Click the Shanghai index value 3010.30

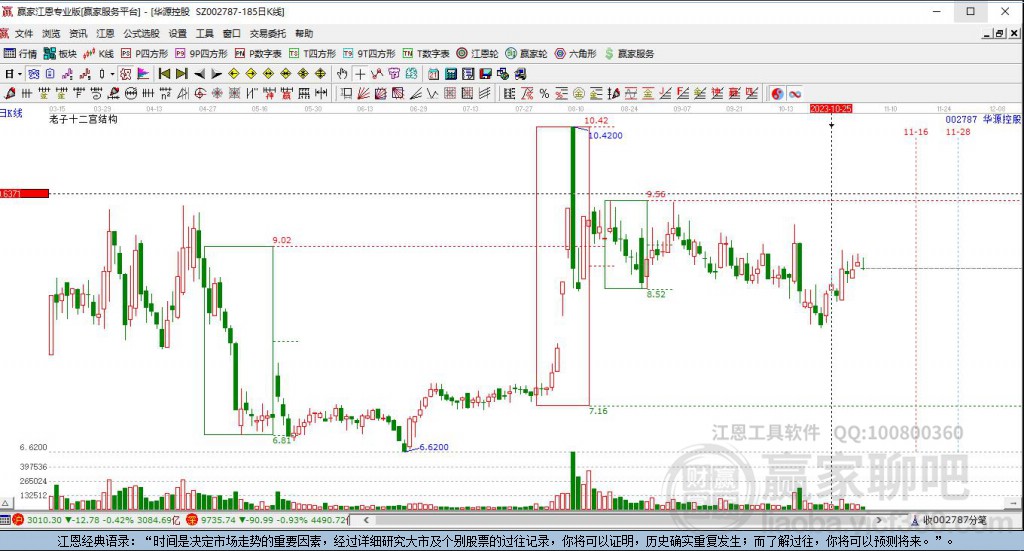click(44, 520)
